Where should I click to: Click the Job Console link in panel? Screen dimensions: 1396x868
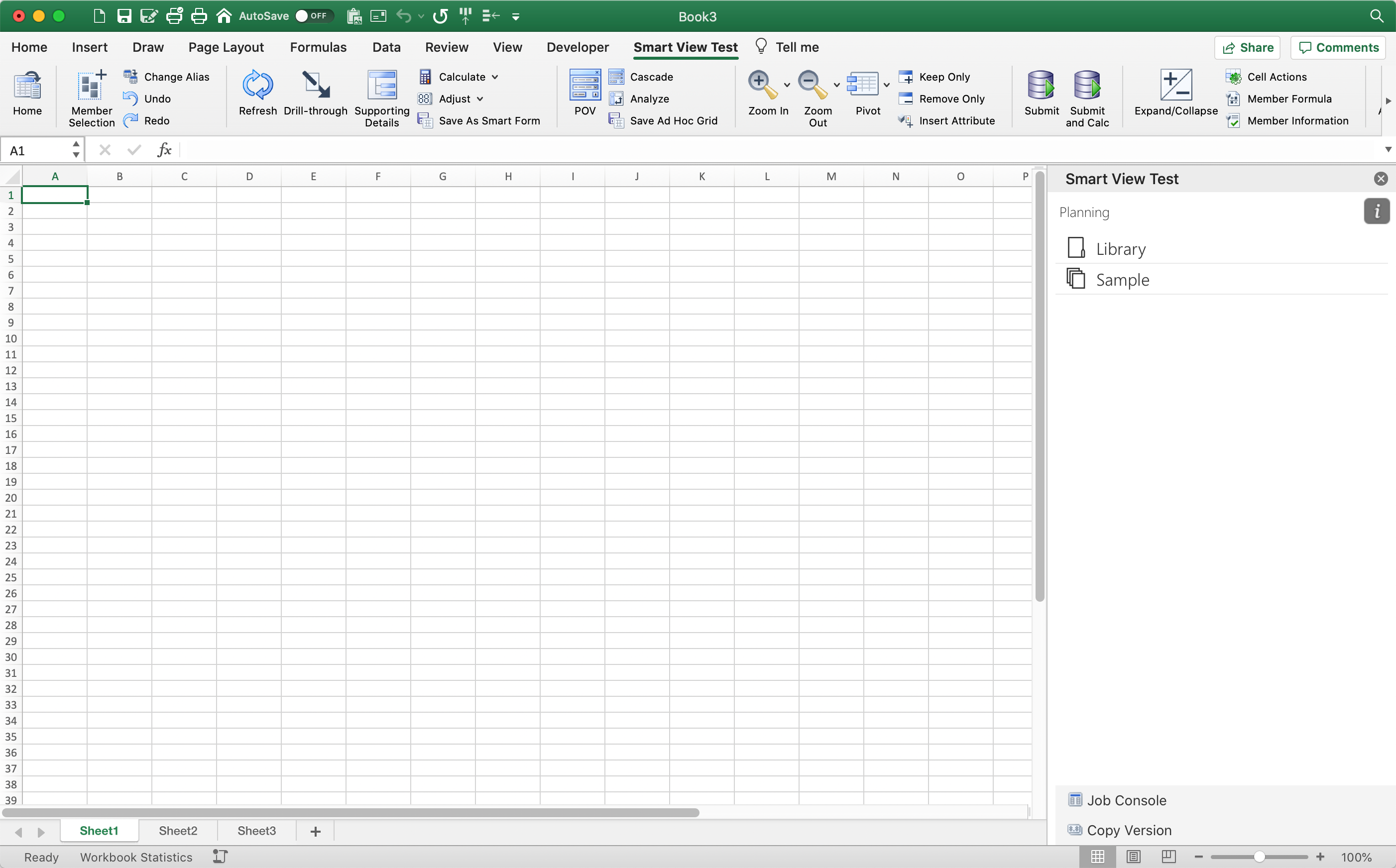pyautogui.click(x=1127, y=799)
